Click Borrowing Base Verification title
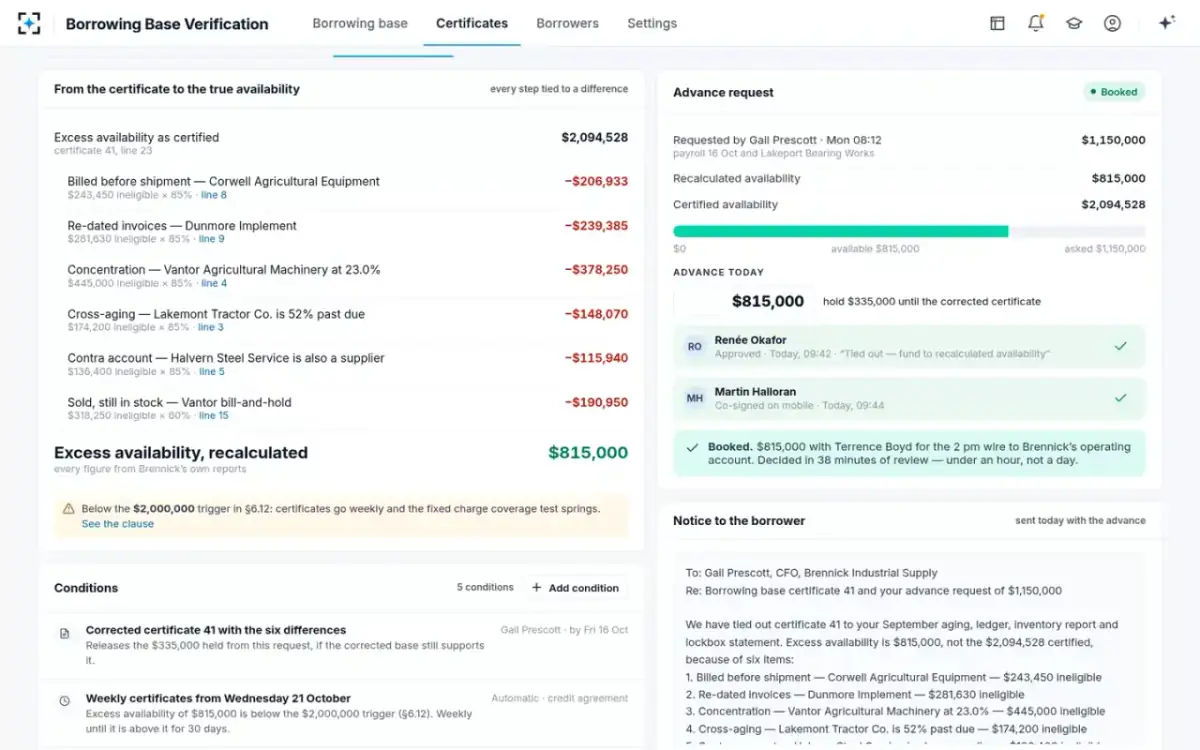 [x=167, y=23]
